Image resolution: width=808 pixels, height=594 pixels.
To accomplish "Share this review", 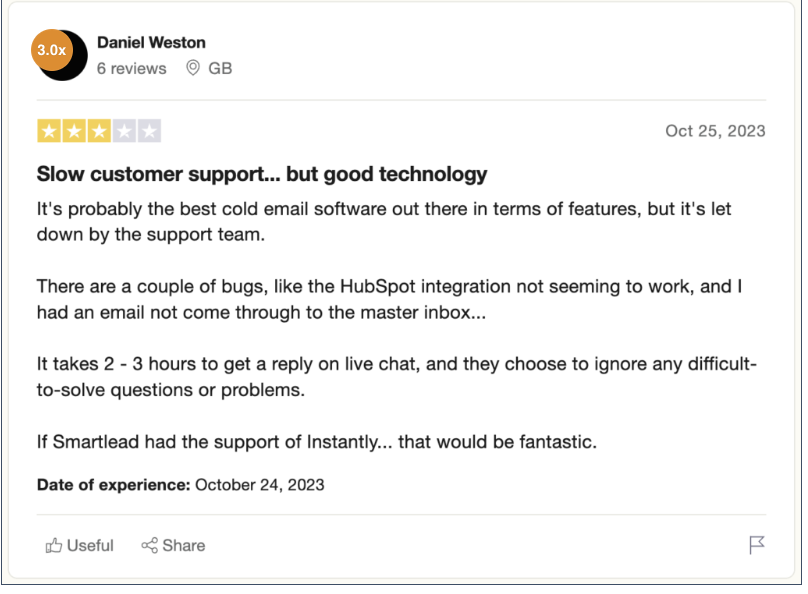I will [173, 545].
